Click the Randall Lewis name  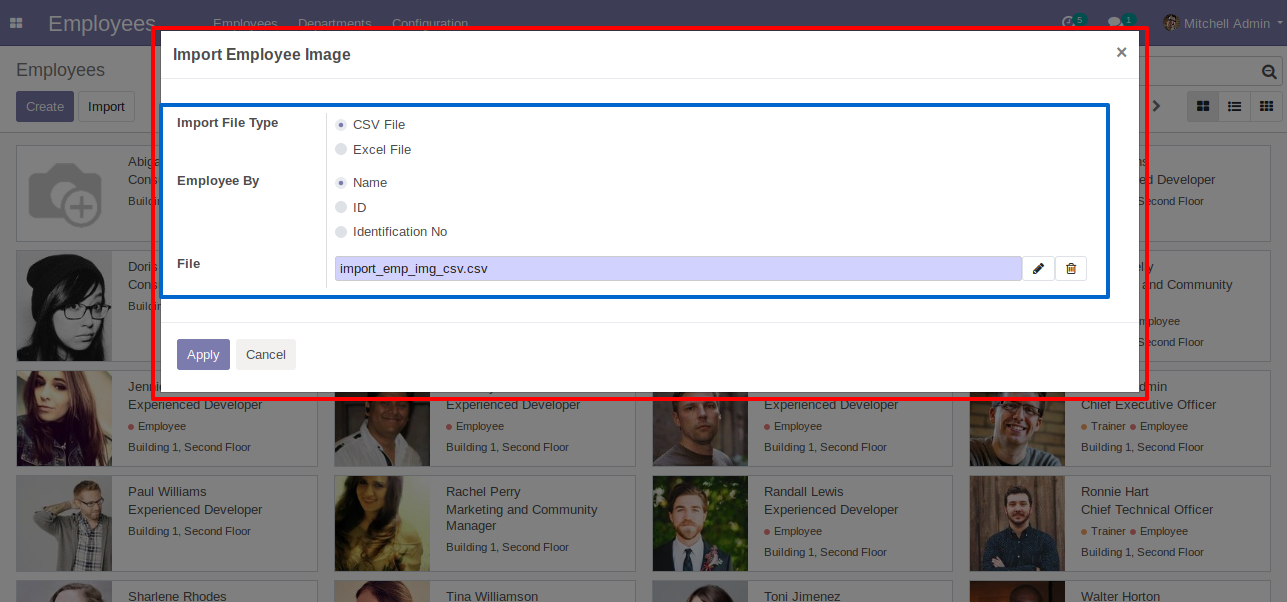(x=804, y=492)
